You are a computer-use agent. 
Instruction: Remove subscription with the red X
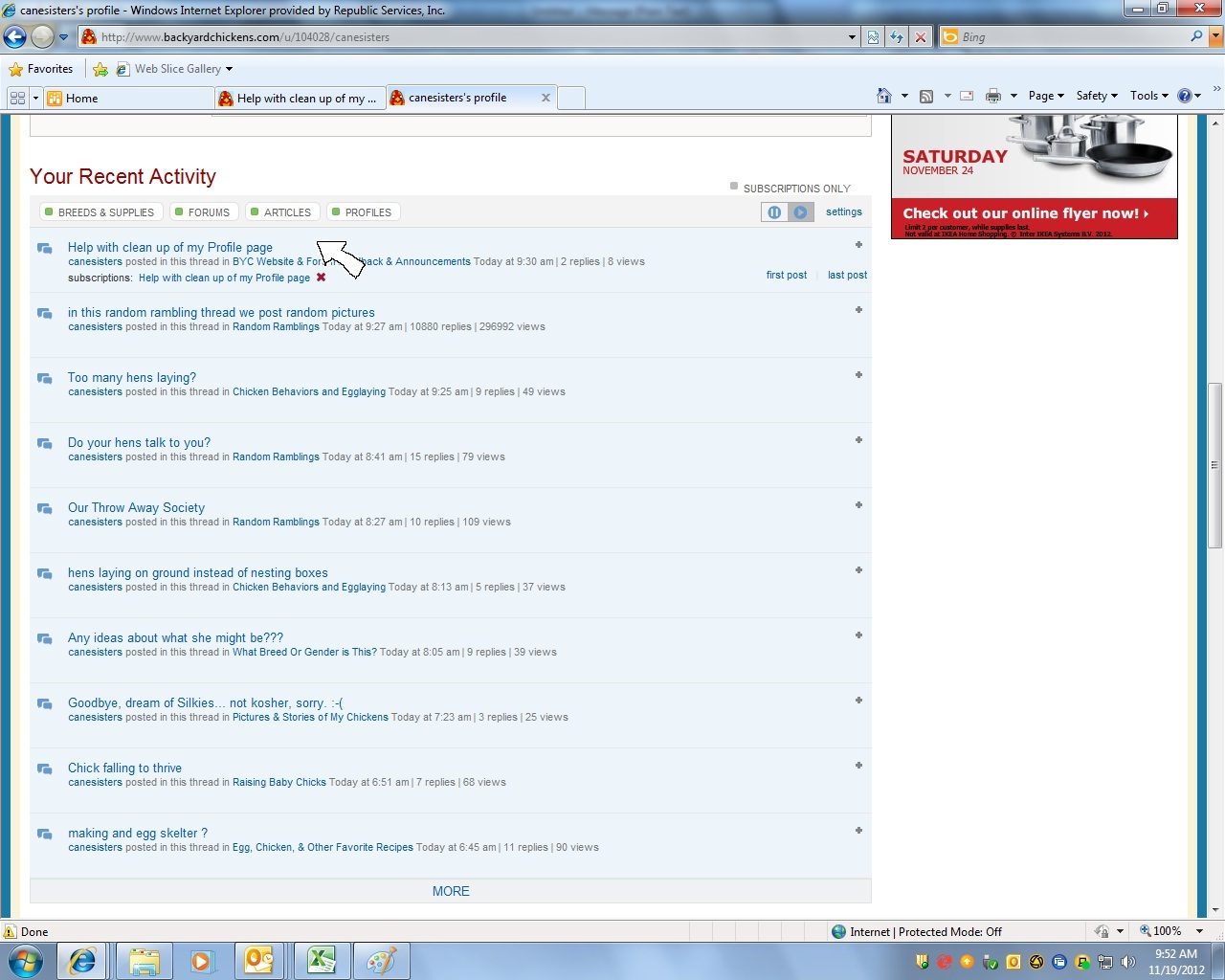[322, 278]
